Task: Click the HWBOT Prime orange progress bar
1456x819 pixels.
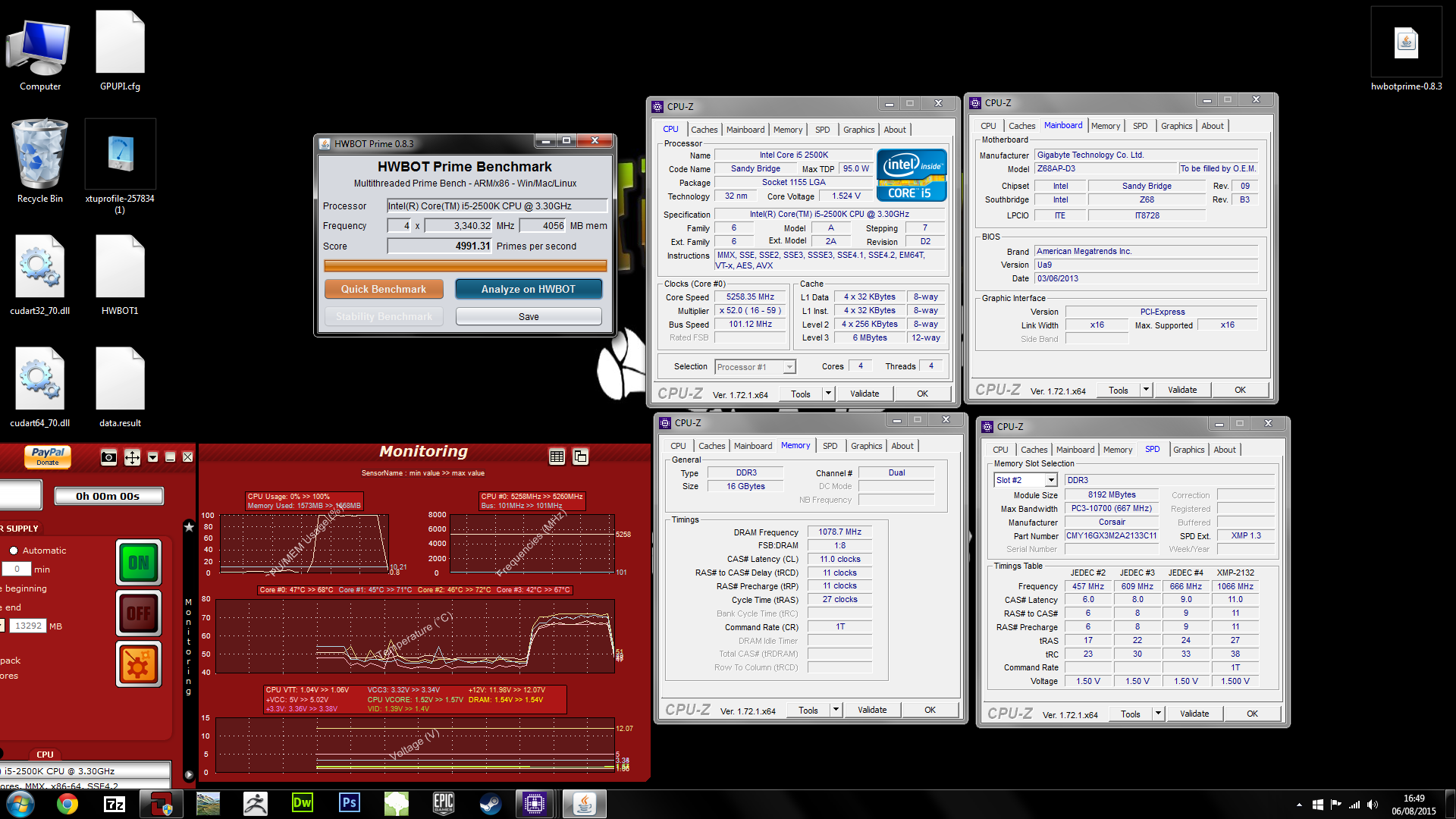Action: [x=466, y=265]
